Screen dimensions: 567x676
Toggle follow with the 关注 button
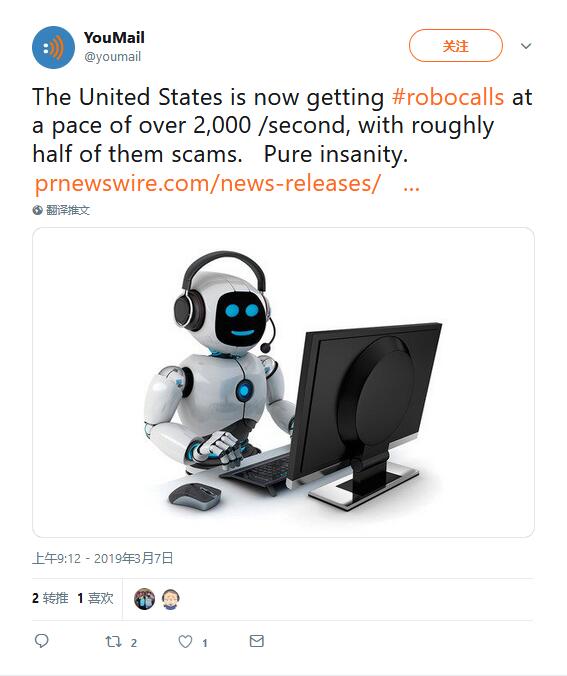[x=456, y=46]
